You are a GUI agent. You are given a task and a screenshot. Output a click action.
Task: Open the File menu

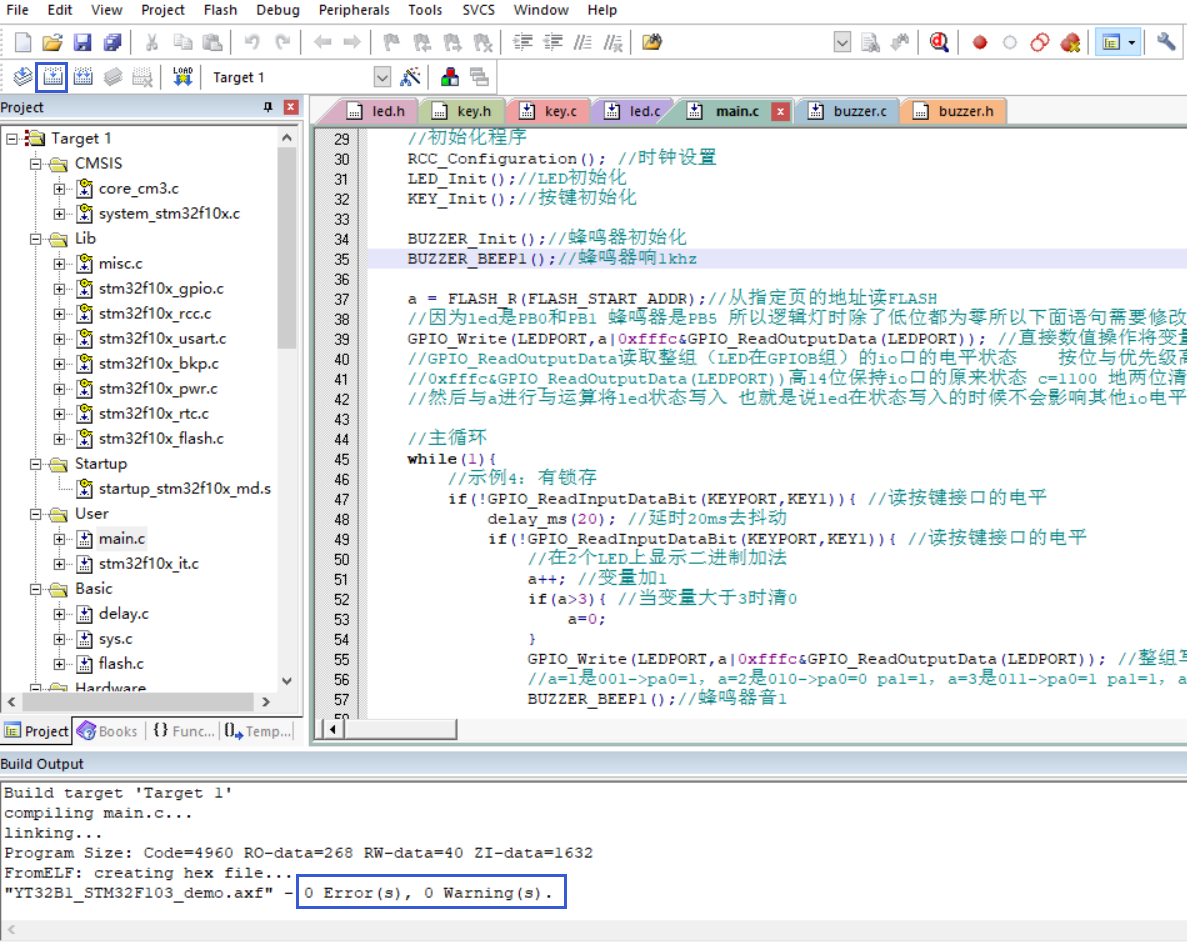17,10
